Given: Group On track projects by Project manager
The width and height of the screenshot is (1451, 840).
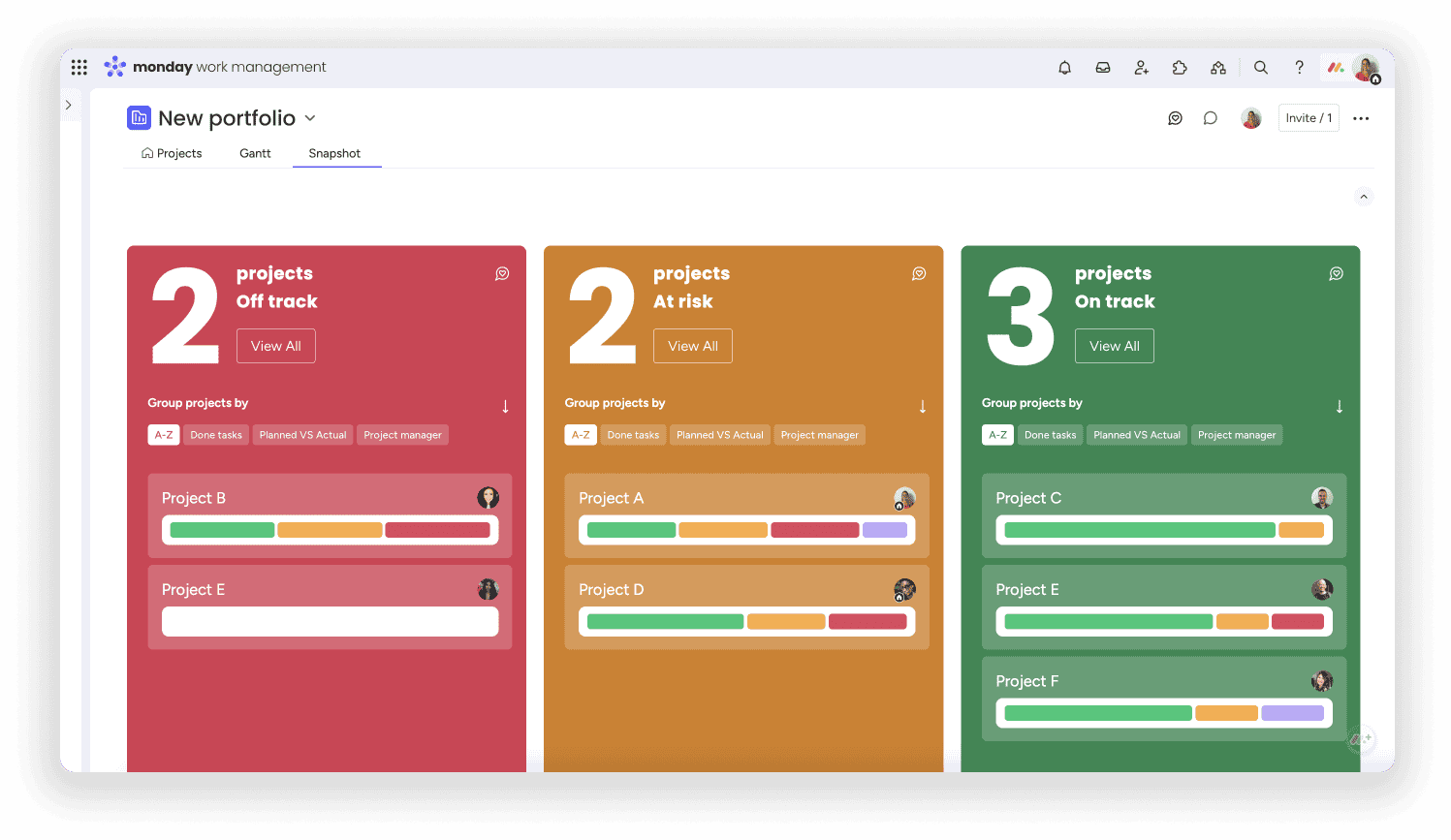Looking at the screenshot, I should [x=1236, y=435].
